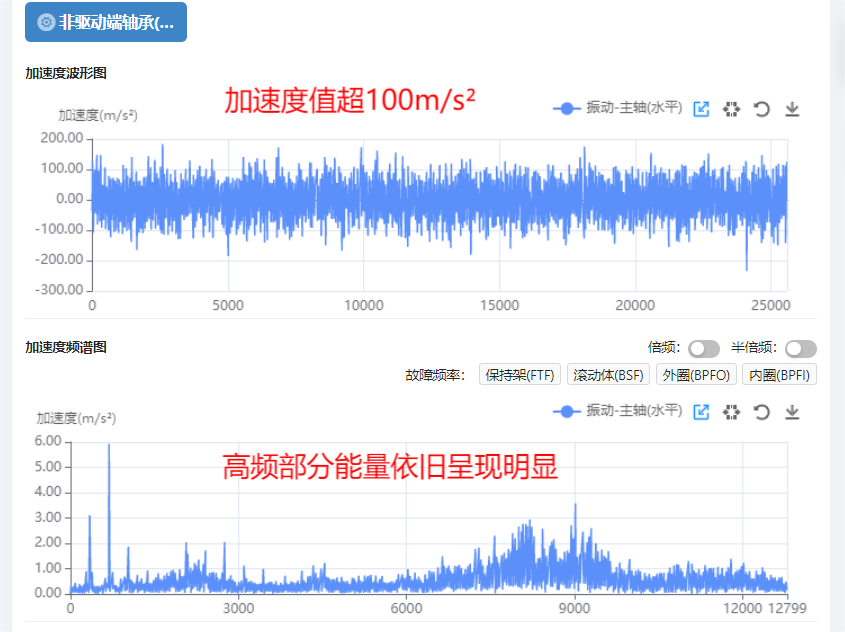The image size is (845, 632).
Task: Refresh the acceleration spectrum chart
Action: coord(762,412)
